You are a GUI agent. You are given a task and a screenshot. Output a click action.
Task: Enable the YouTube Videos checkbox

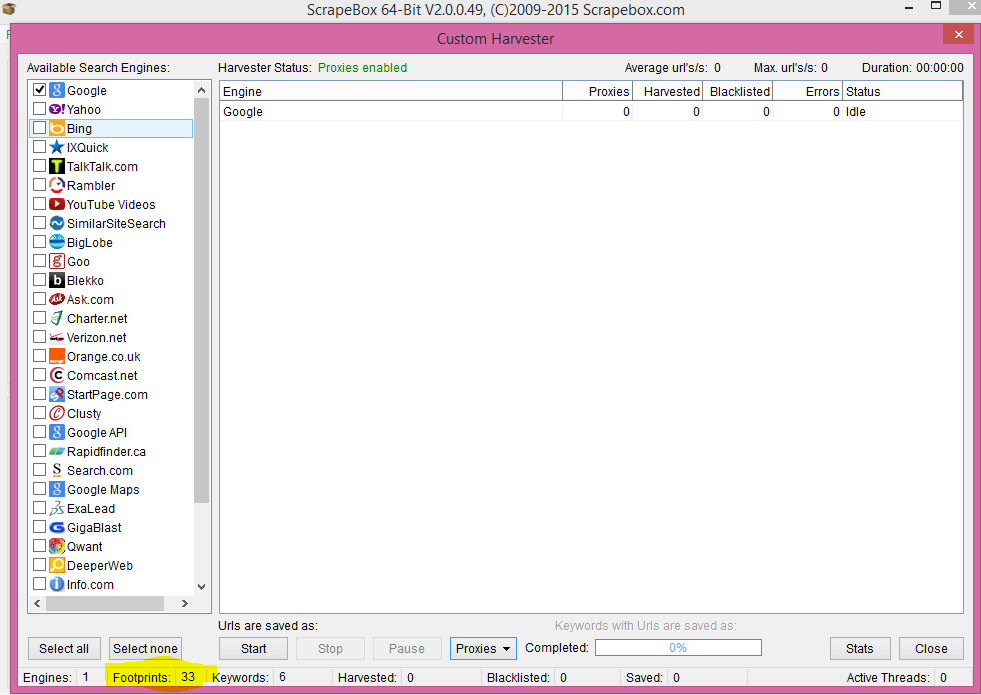(x=39, y=204)
